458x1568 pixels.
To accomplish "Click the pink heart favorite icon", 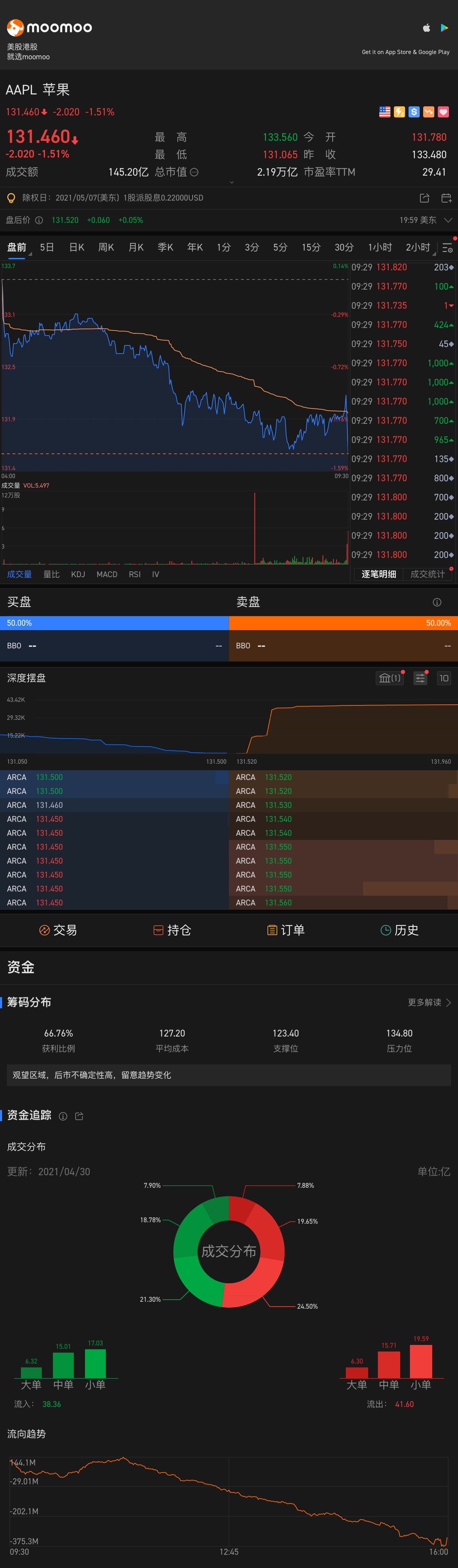I will click(443, 112).
